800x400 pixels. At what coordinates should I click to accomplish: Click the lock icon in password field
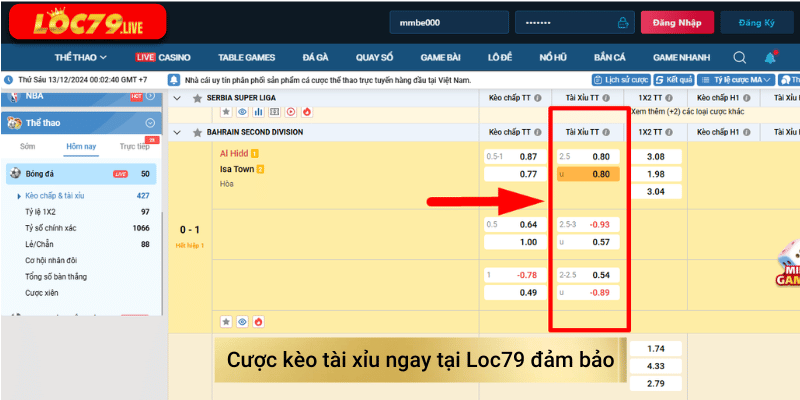tap(623, 22)
